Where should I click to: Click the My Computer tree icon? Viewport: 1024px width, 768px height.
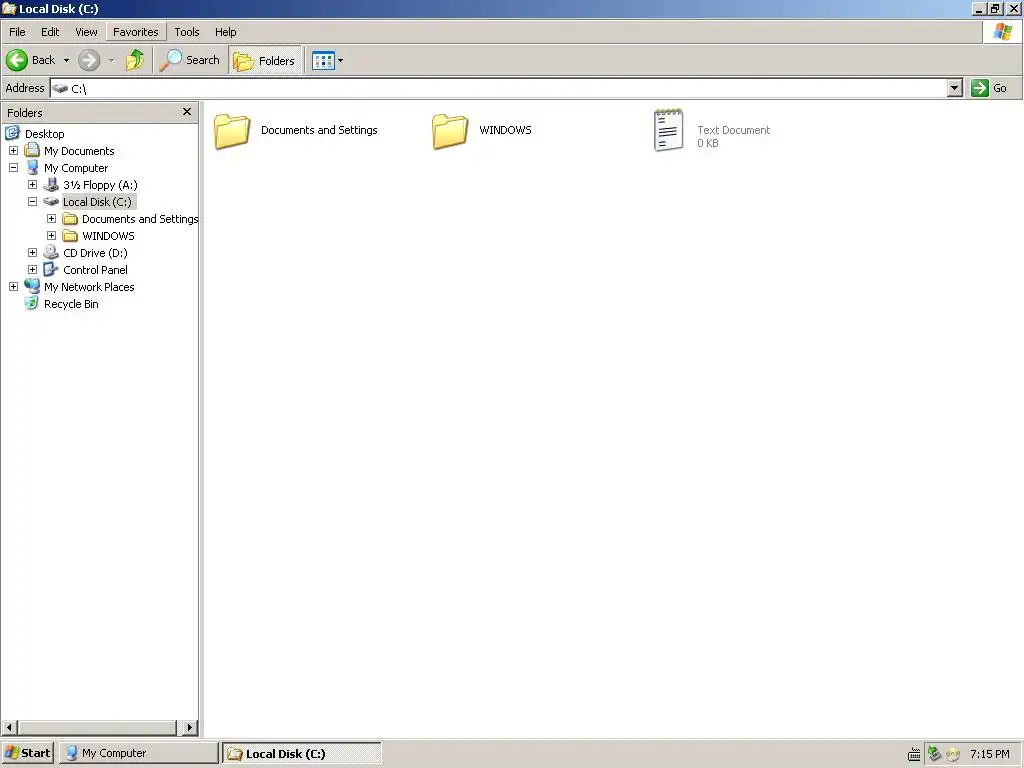33,167
